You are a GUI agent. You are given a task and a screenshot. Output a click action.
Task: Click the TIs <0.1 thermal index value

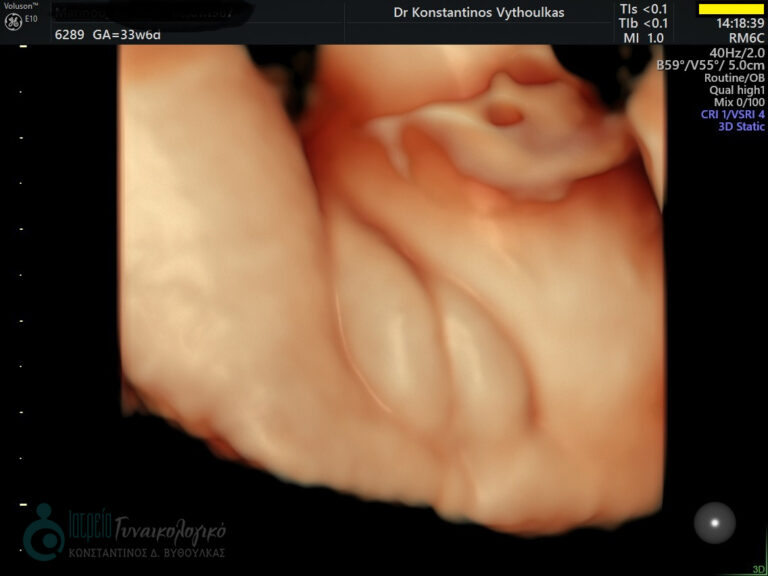tap(643, 9)
